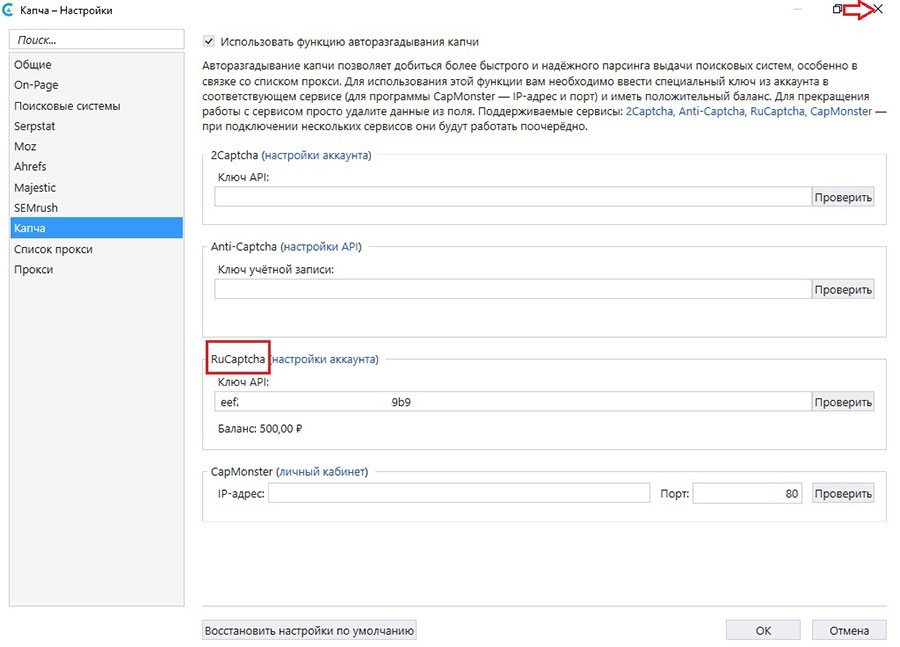Image resolution: width=900 pixels, height=647 pixels.
Task: Open the CapMonster личный кабинет link
Action: [323, 471]
